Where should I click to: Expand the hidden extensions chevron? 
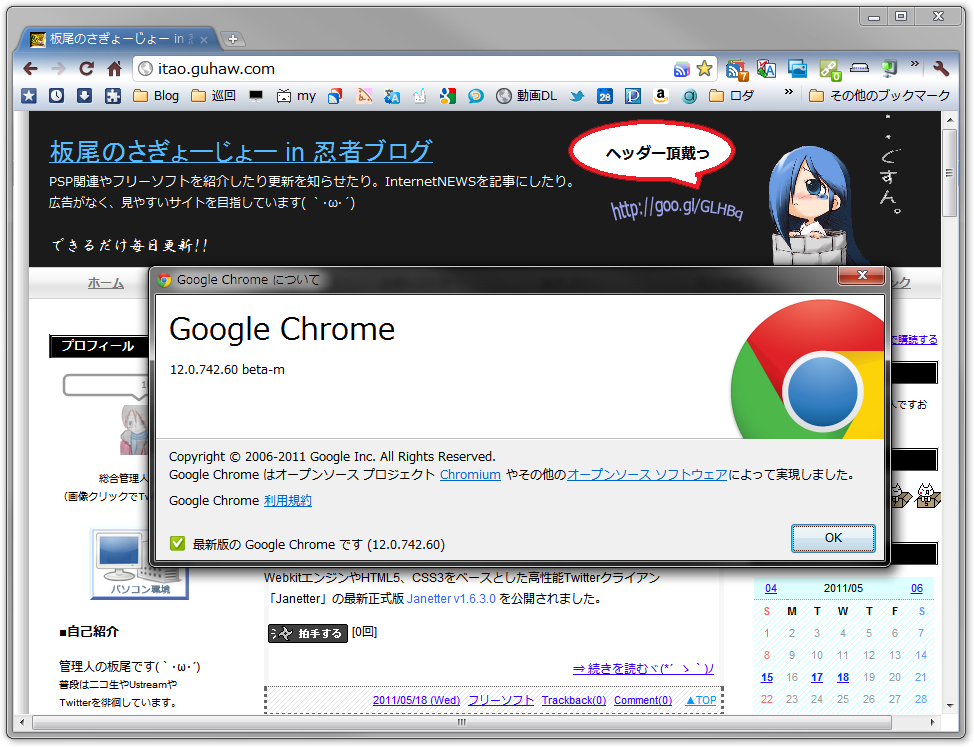[914, 63]
